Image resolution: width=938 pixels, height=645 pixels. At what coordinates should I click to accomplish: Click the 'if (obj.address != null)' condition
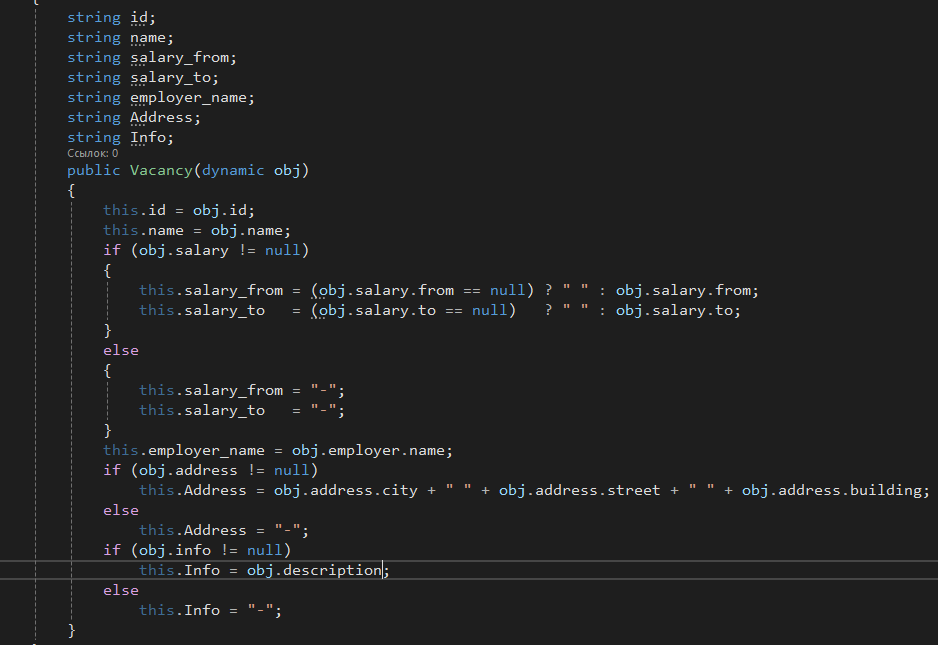coord(211,470)
